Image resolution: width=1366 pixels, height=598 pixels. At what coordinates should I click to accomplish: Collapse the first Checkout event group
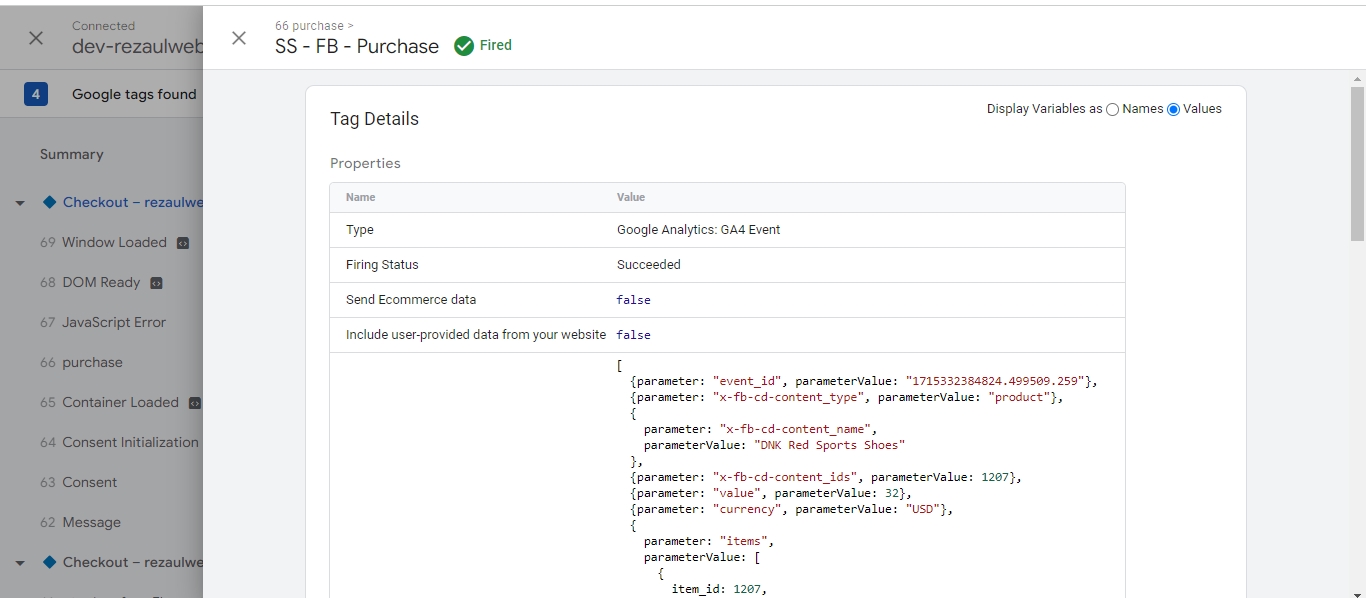pos(20,203)
